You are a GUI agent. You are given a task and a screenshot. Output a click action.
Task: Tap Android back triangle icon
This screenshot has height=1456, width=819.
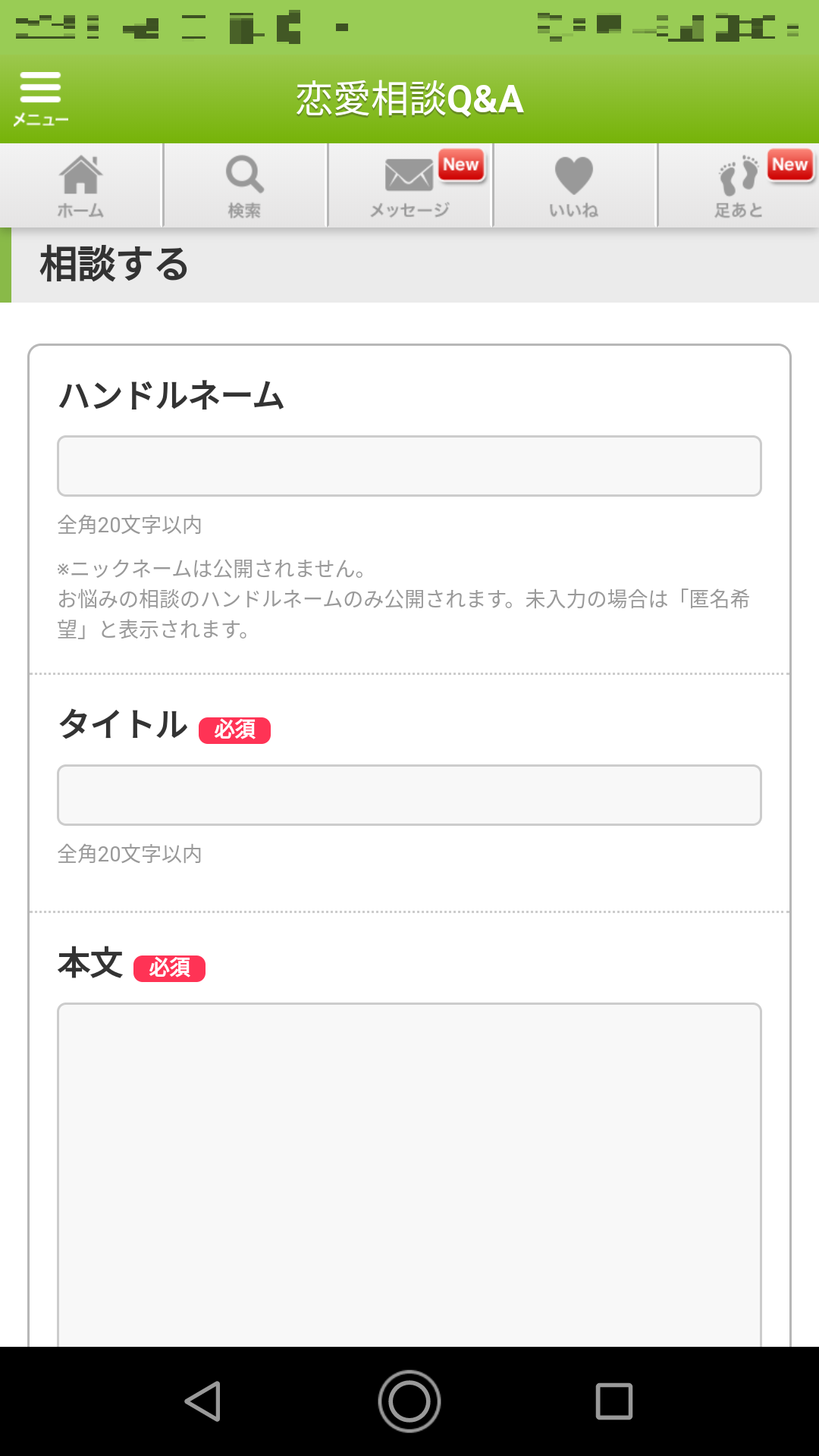(203, 1401)
